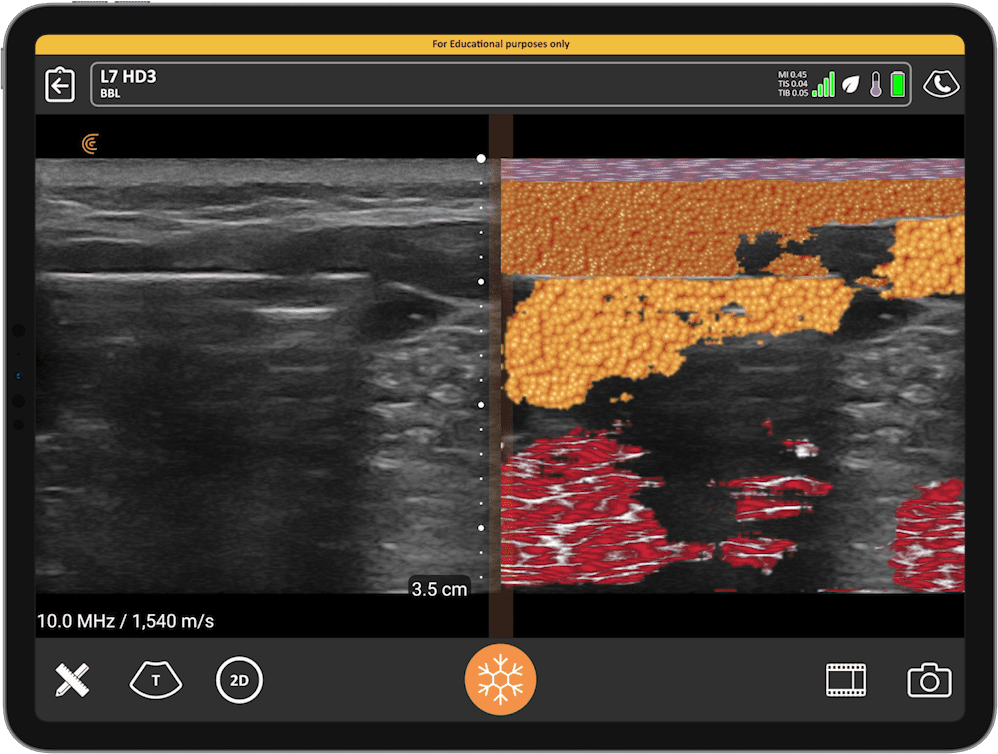Tap the 10.0 MHz / 1,540 m/s readout
Viewport: 998px width, 754px height.
tap(125, 621)
